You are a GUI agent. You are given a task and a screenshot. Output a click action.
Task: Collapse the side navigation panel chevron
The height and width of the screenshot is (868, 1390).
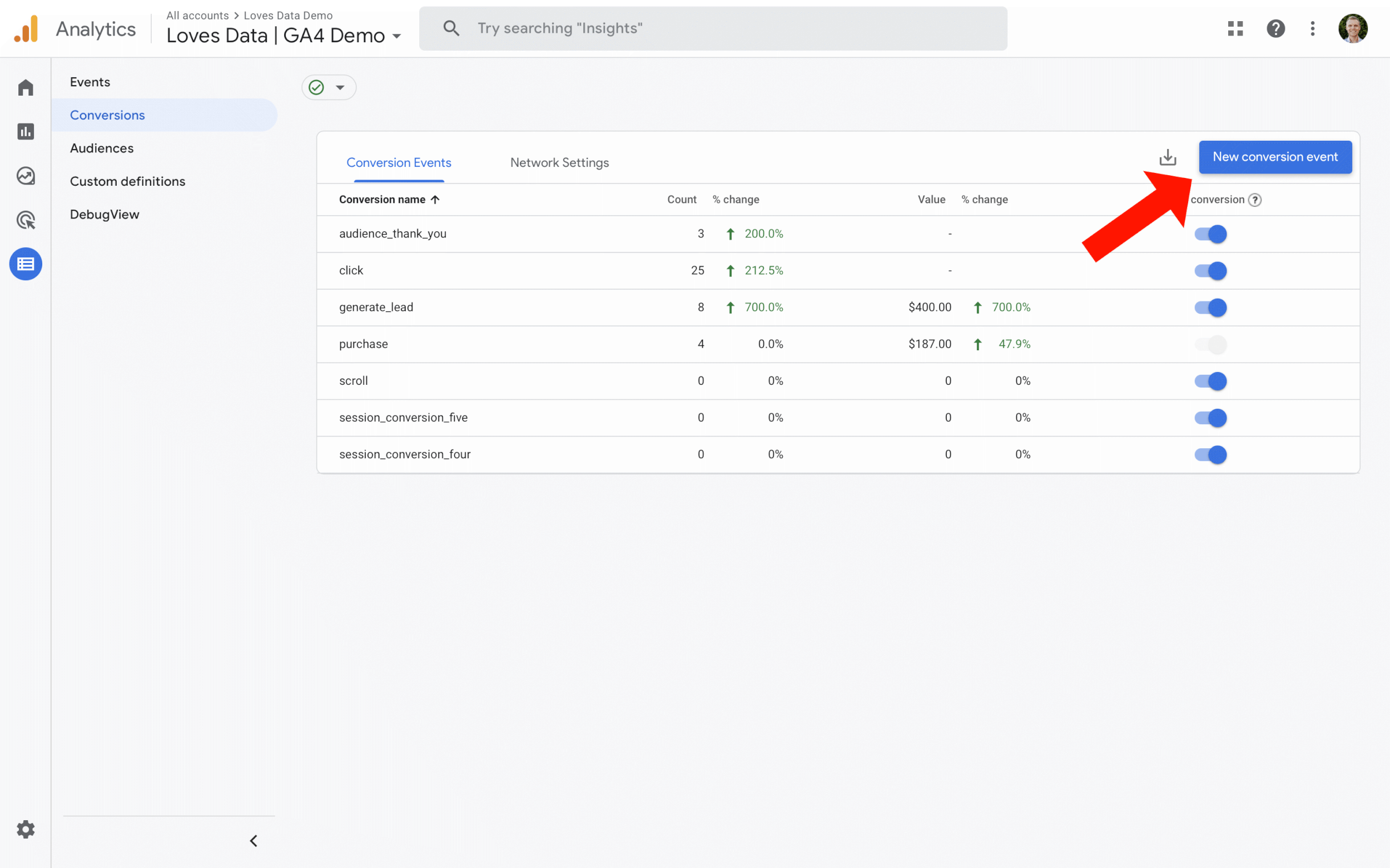tap(253, 840)
